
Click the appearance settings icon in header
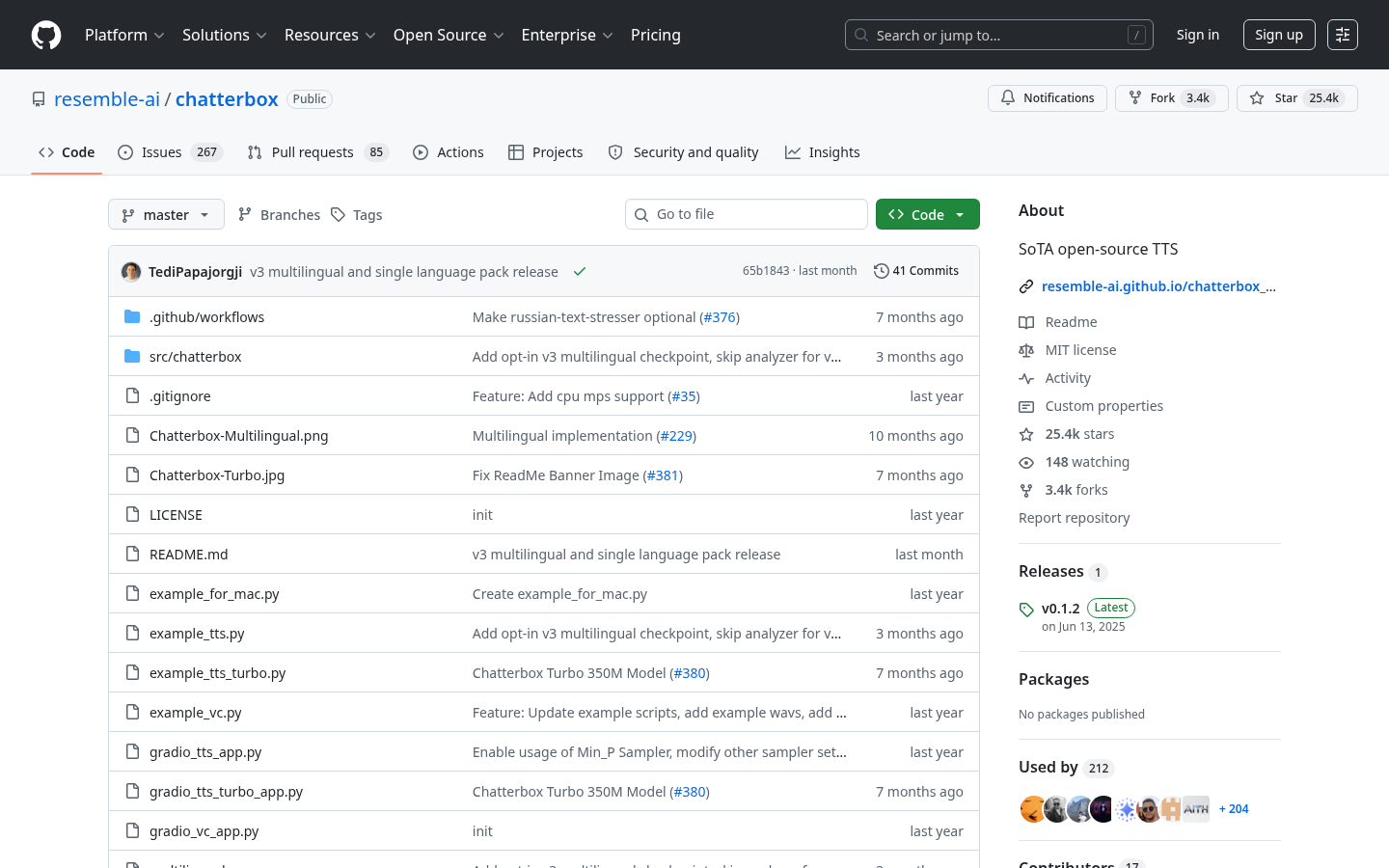point(1343,35)
